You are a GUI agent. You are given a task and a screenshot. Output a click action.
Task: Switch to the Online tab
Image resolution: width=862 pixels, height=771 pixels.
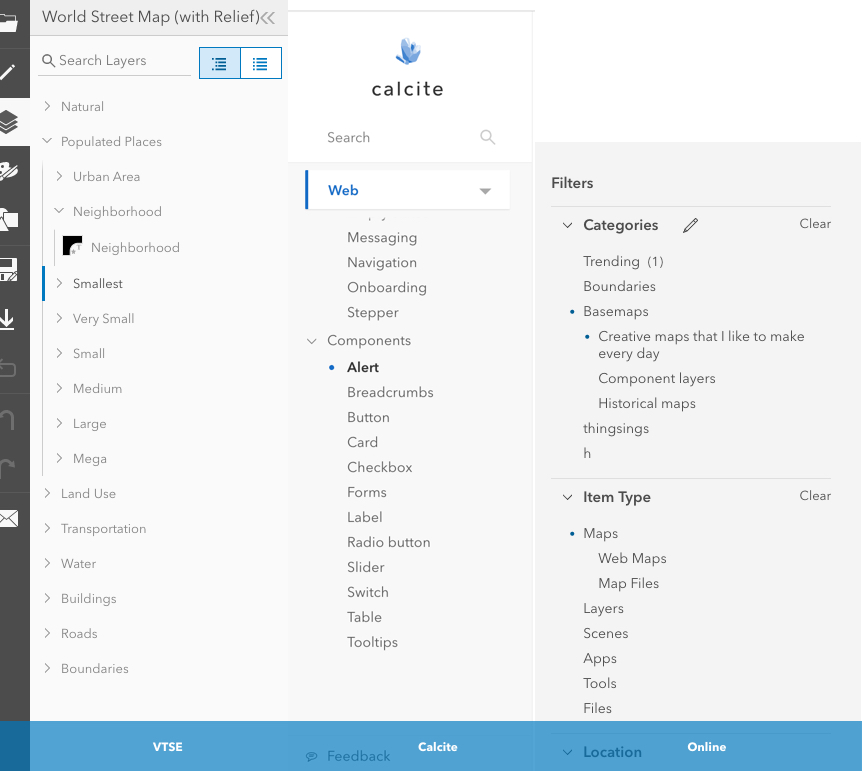click(x=706, y=747)
